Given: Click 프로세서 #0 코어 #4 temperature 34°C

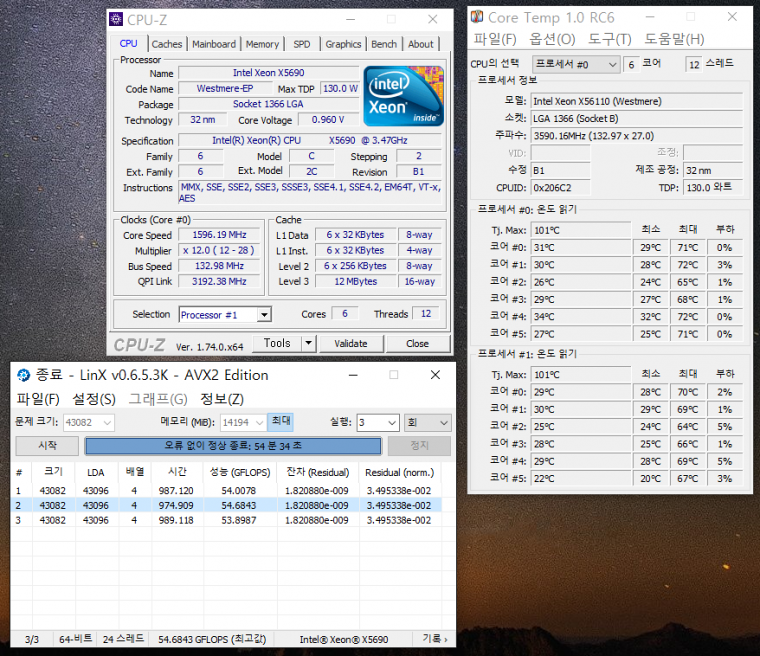Looking at the screenshot, I should [581, 317].
